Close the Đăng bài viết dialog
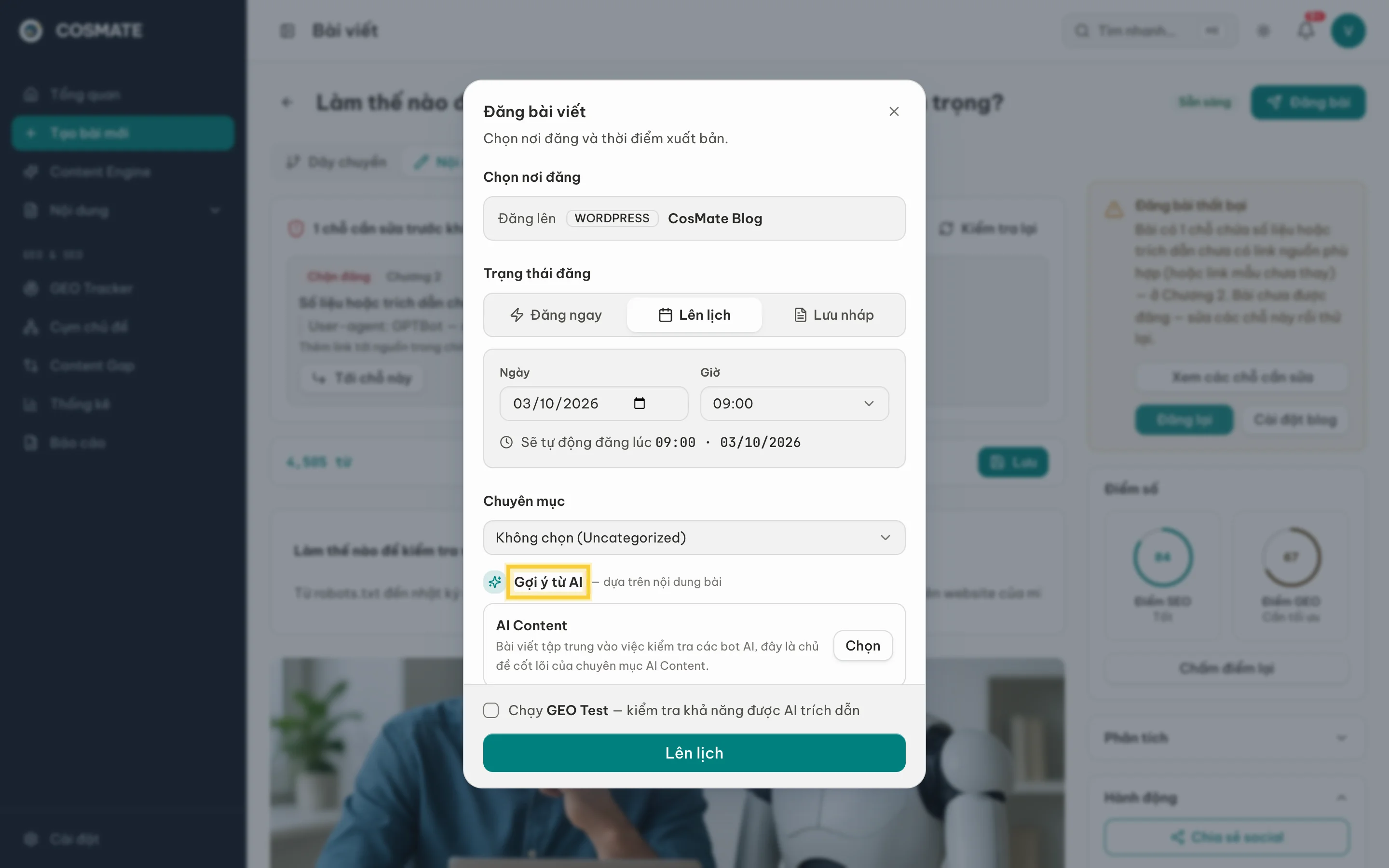 pyautogui.click(x=894, y=111)
